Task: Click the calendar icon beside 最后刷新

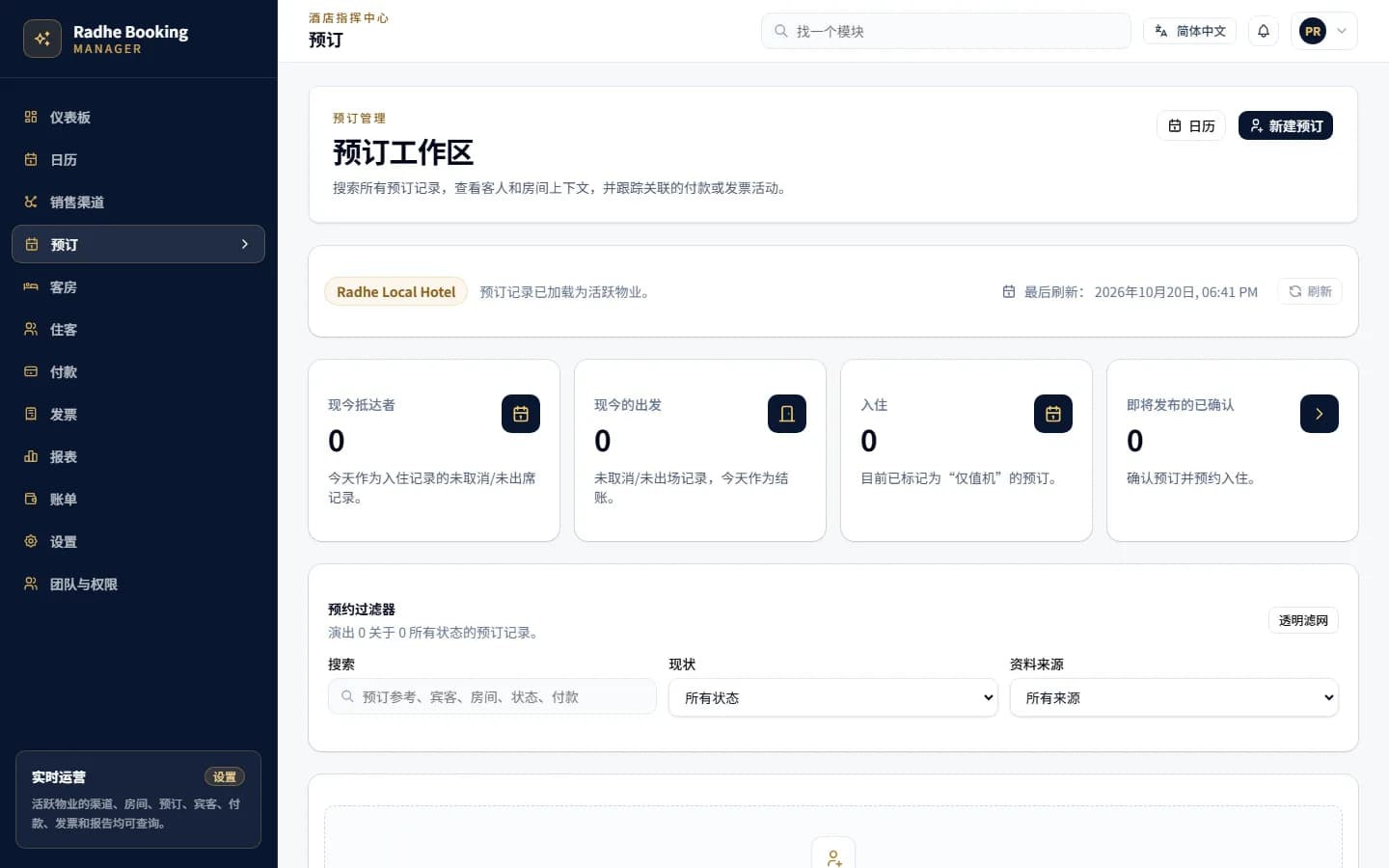Action: coord(1009,291)
